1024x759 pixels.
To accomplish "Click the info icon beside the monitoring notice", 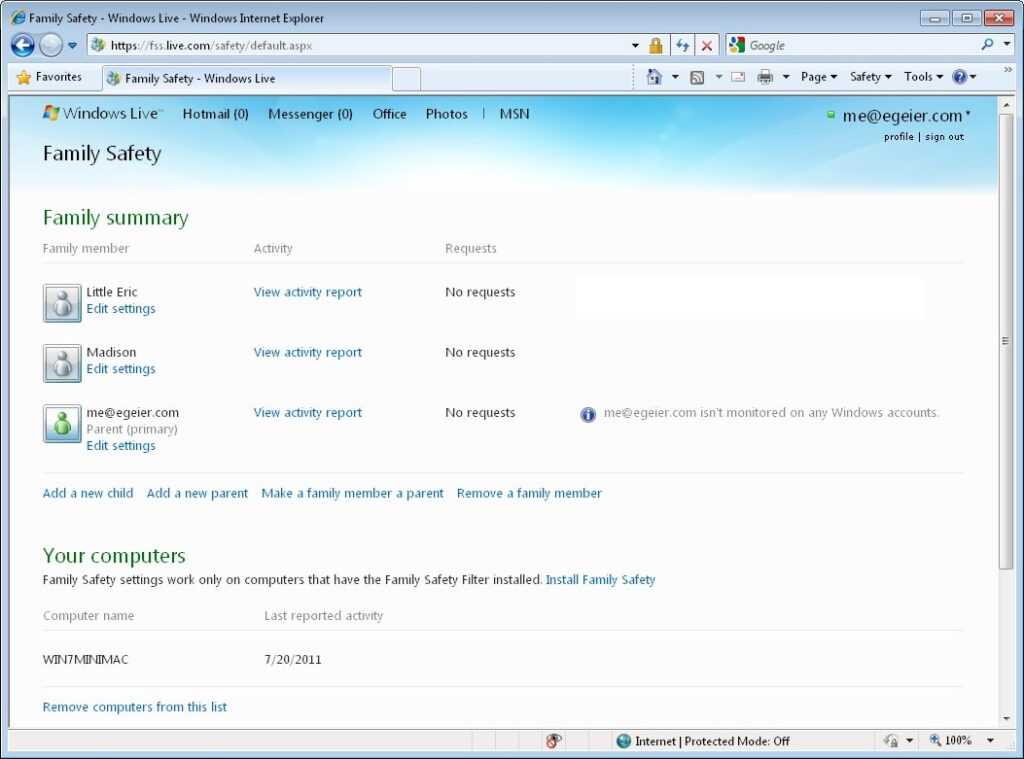I will [x=588, y=414].
